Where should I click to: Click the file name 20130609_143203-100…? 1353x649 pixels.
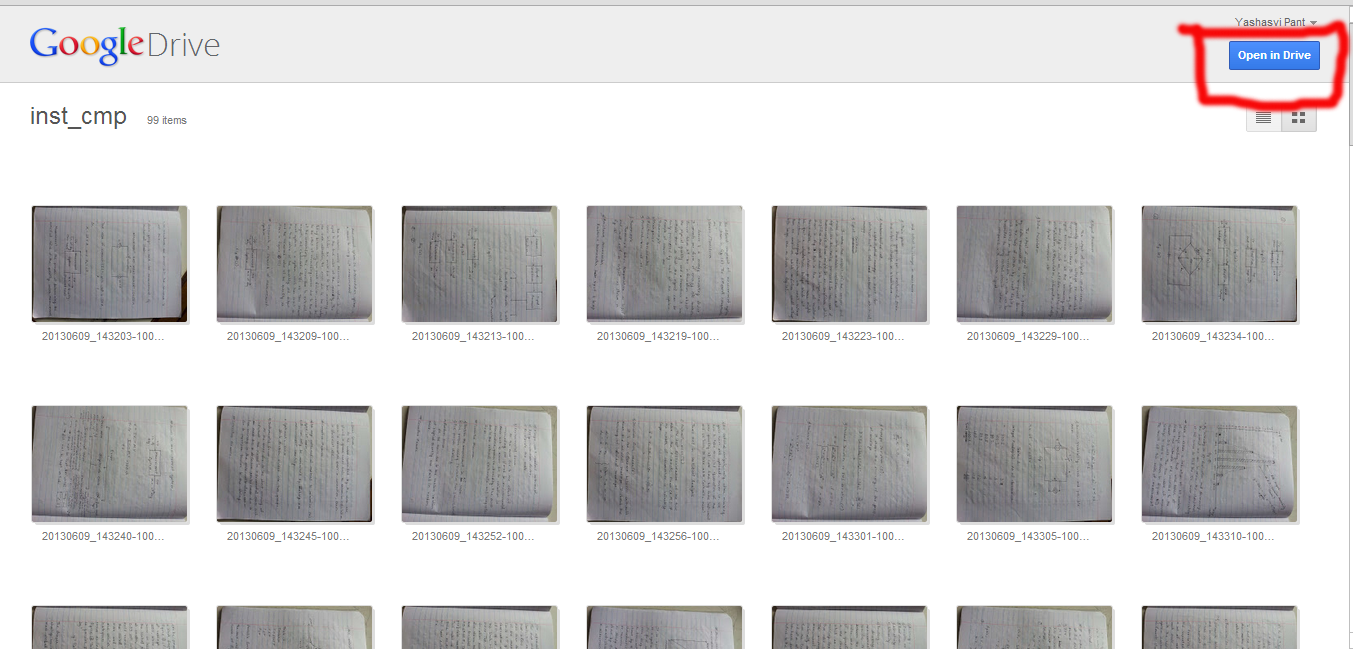click(x=103, y=337)
